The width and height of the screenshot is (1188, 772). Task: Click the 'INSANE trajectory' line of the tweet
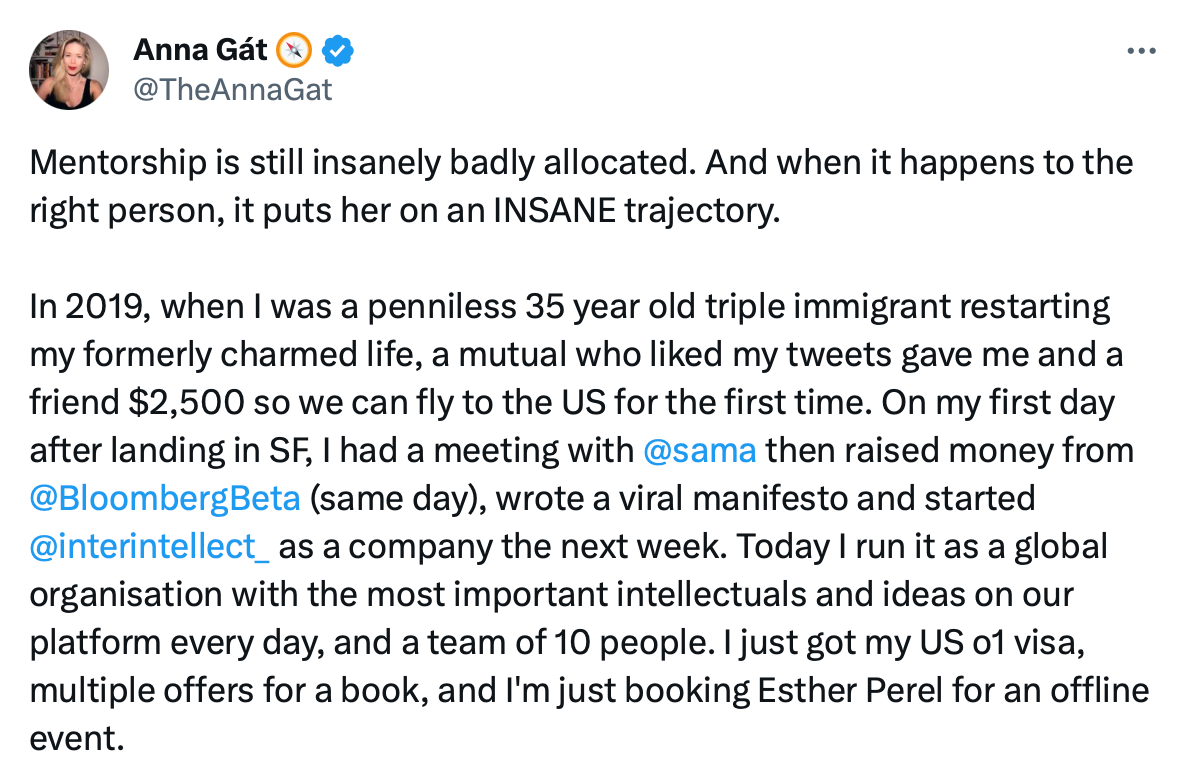(x=405, y=211)
